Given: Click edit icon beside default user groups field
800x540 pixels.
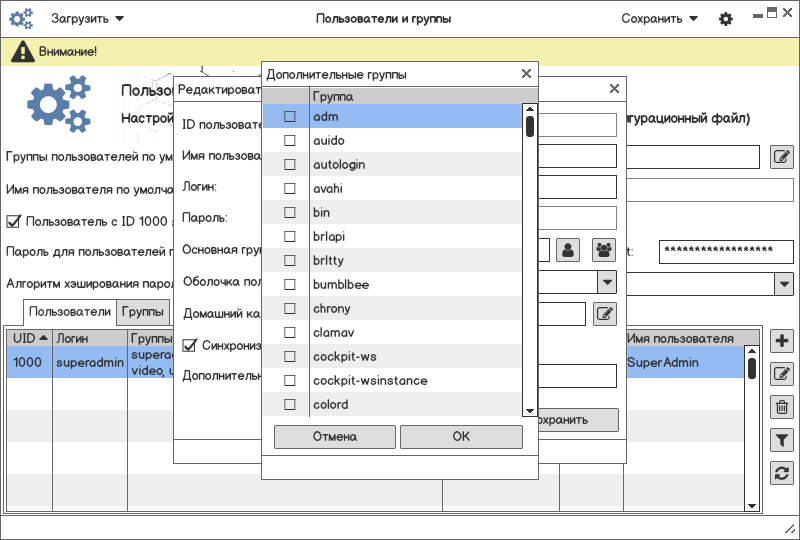Looking at the screenshot, I should point(782,156).
